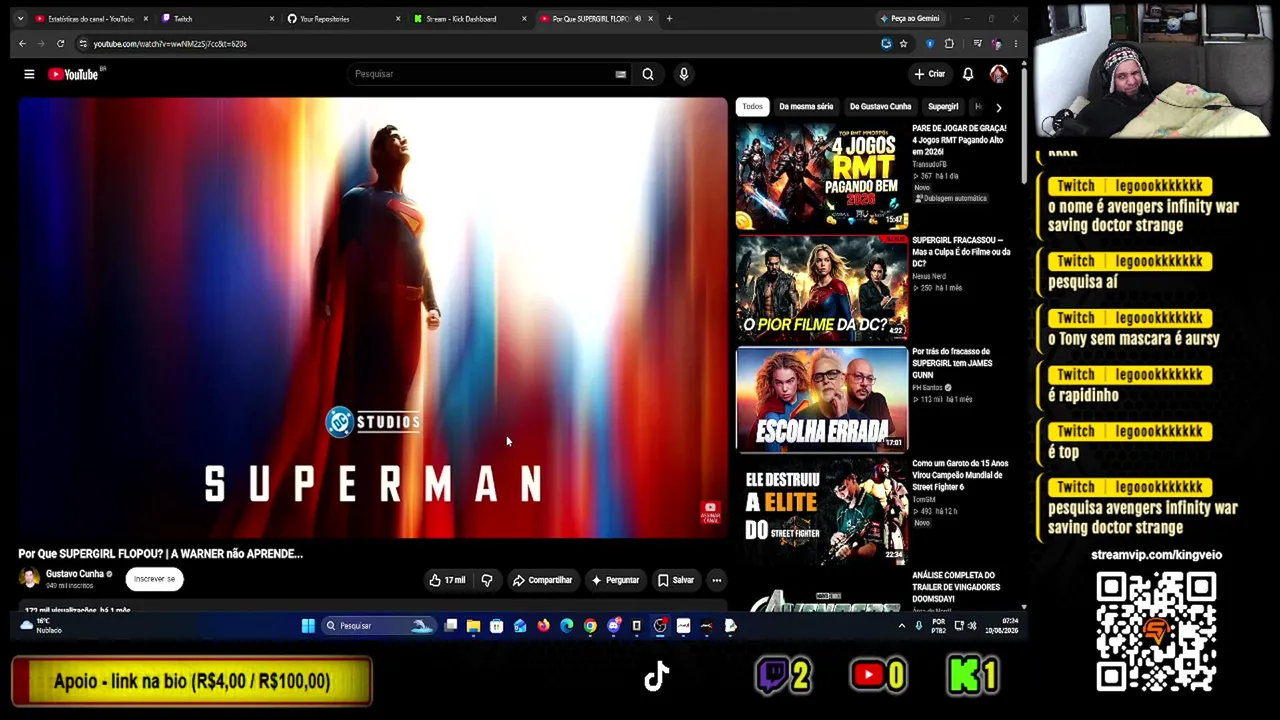The width and height of the screenshot is (1280, 720).
Task: Click the Superman video player
Action: (372, 318)
